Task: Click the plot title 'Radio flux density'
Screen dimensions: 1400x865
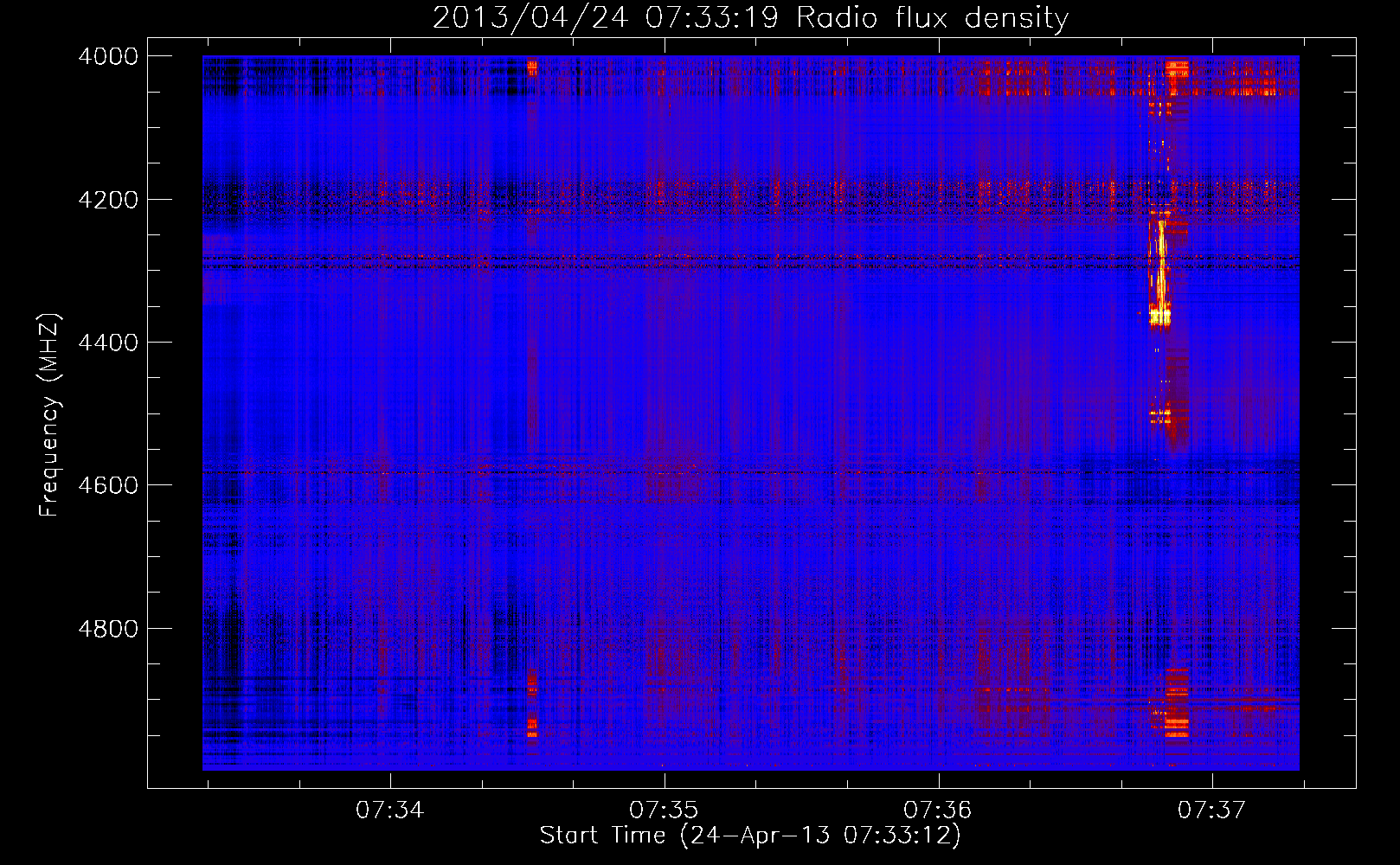Action: click(933, 18)
